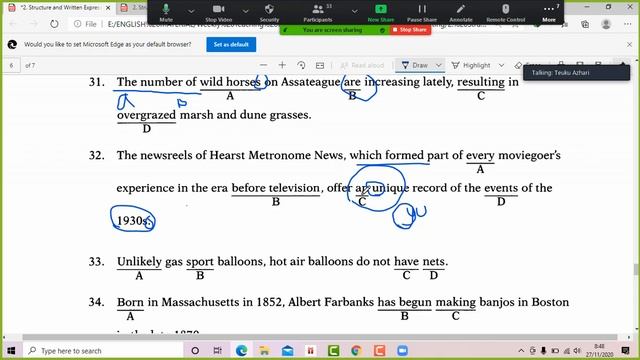Image resolution: width=640 pixels, height=360 pixels.
Task: Rotate the PDF page
Action: click(301, 65)
